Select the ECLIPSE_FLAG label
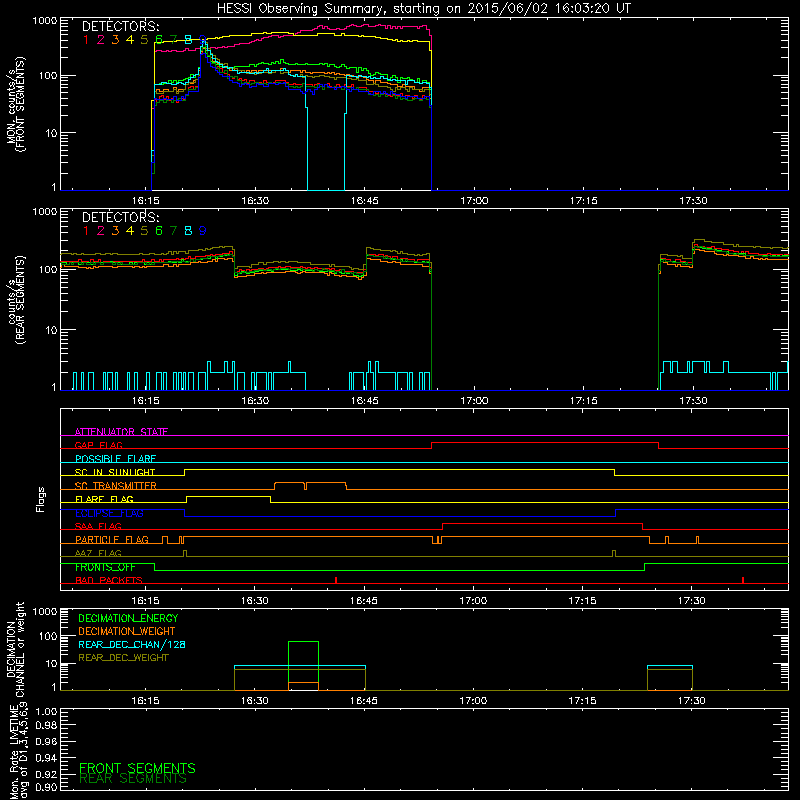The image size is (800, 800). coord(109,513)
